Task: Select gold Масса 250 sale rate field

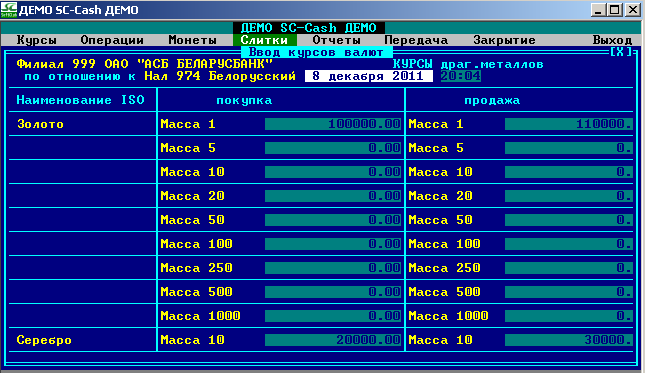Action: 568,268
